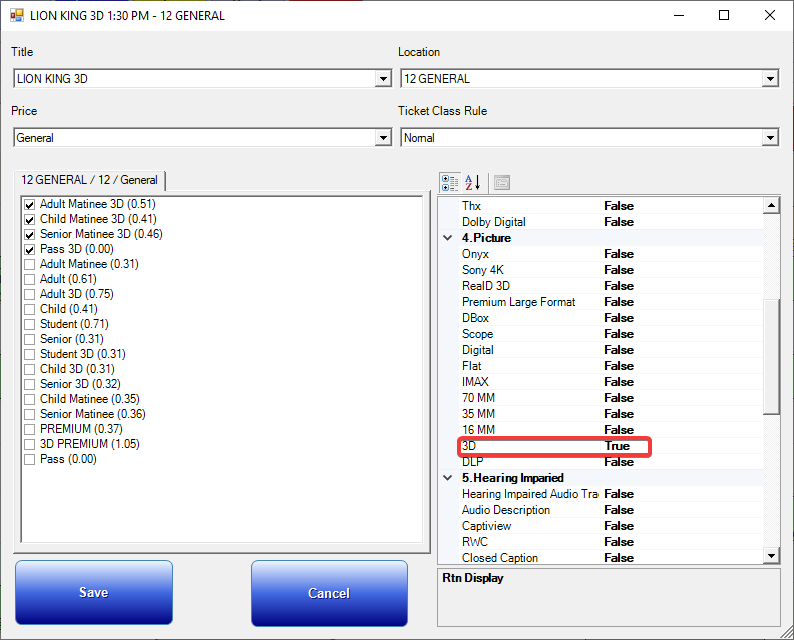Click property grid scrollbar down arrow

(x=771, y=555)
